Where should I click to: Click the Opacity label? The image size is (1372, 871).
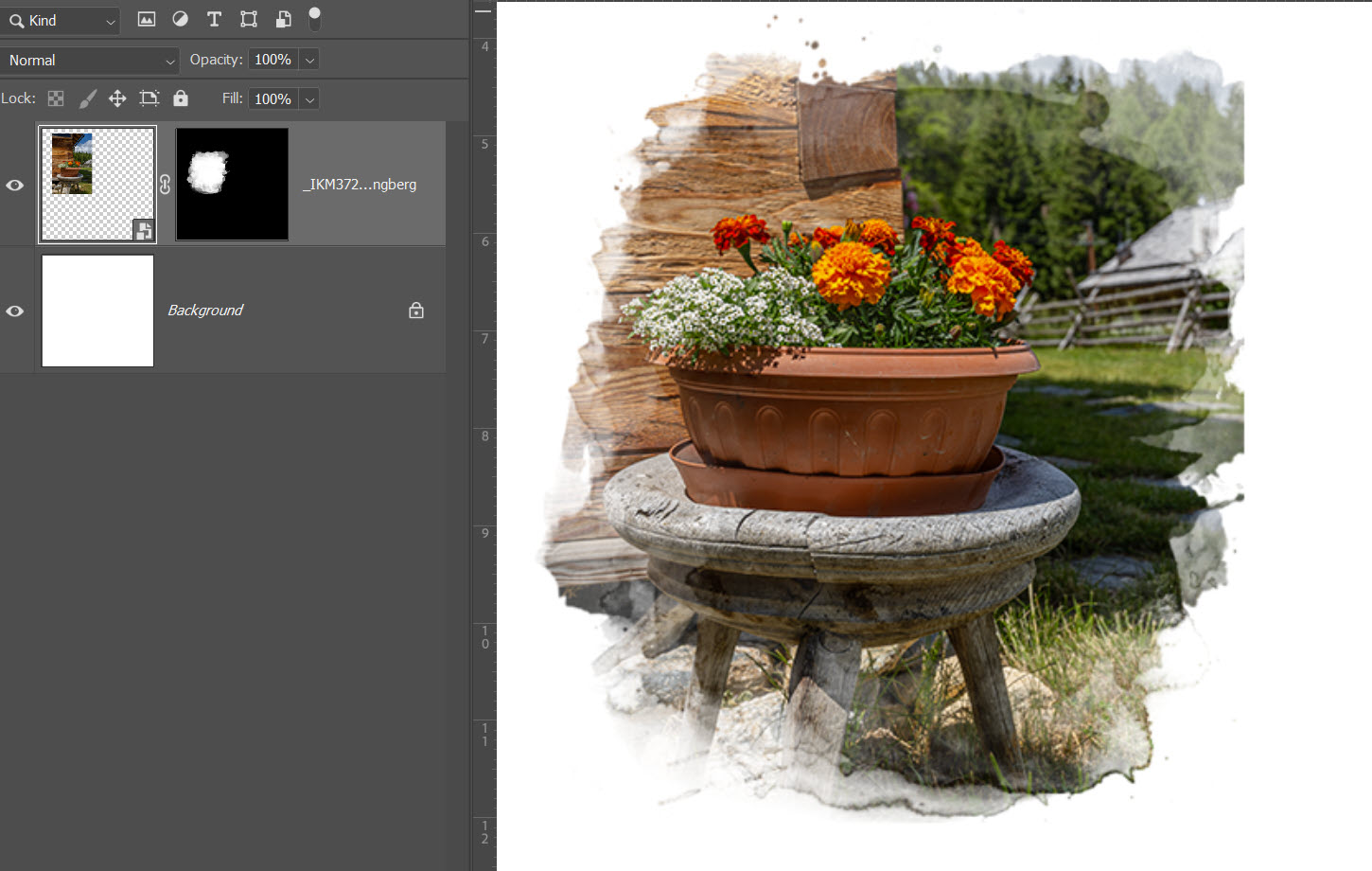pos(216,60)
